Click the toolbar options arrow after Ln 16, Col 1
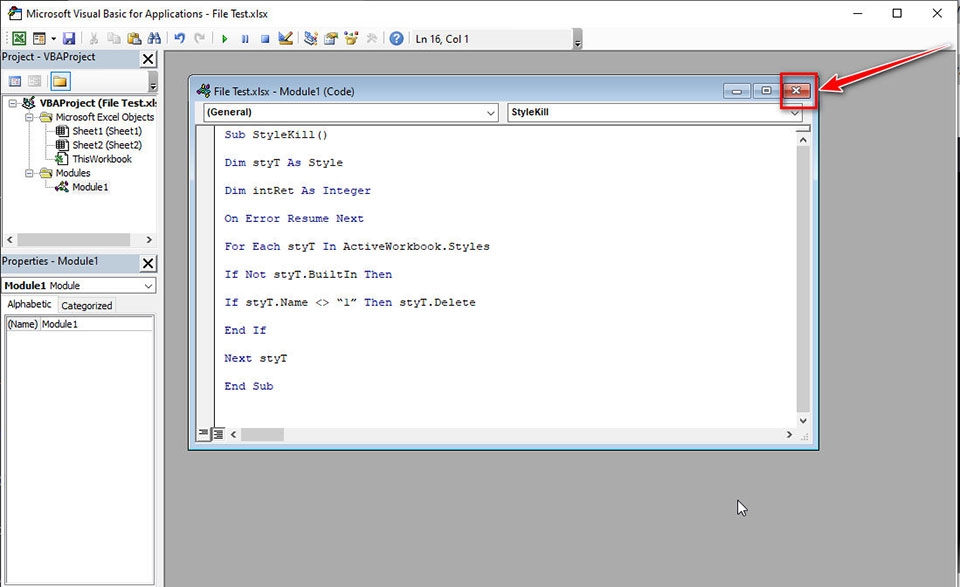This screenshot has width=960, height=587. [578, 40]
